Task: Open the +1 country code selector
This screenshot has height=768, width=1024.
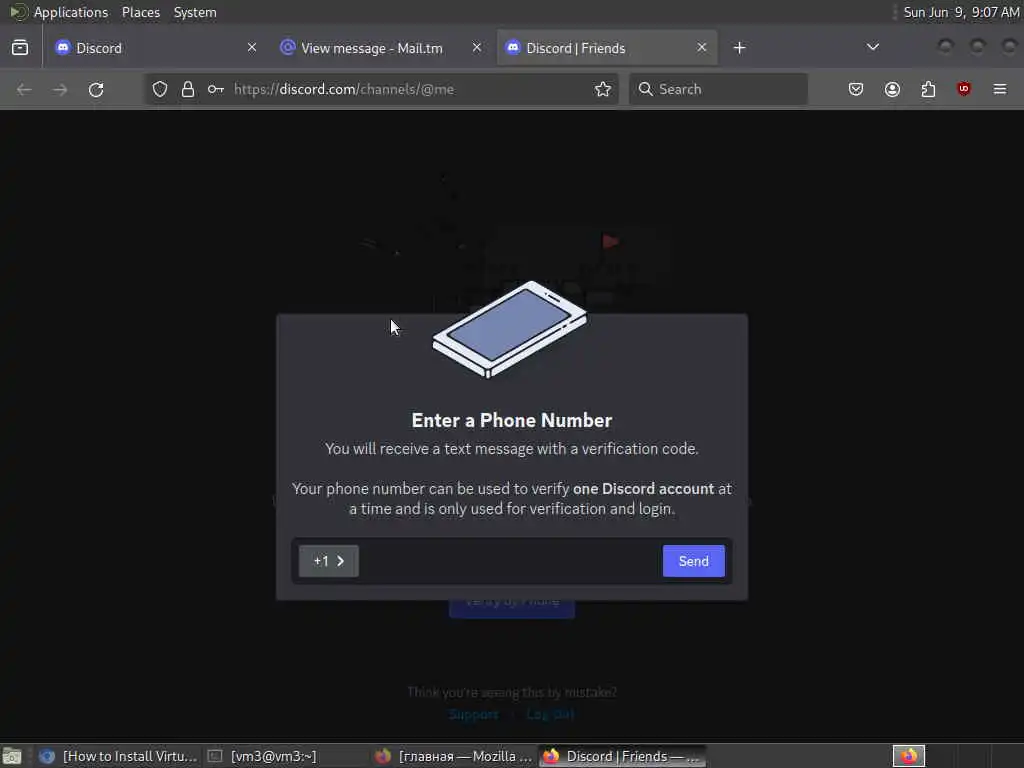Action: click(328, 561)
